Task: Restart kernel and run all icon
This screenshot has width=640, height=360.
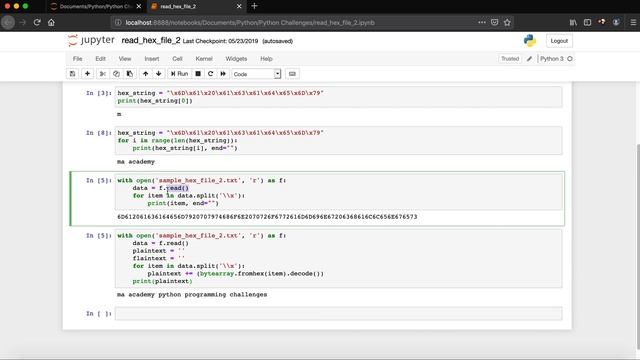Action: click(x=223, y=74)
